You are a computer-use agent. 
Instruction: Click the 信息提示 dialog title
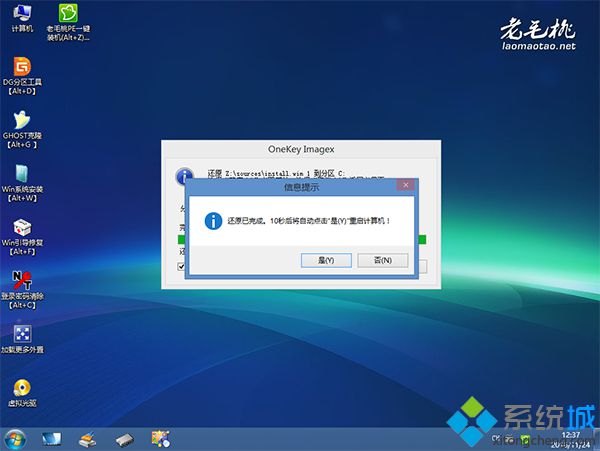[301, 187]
